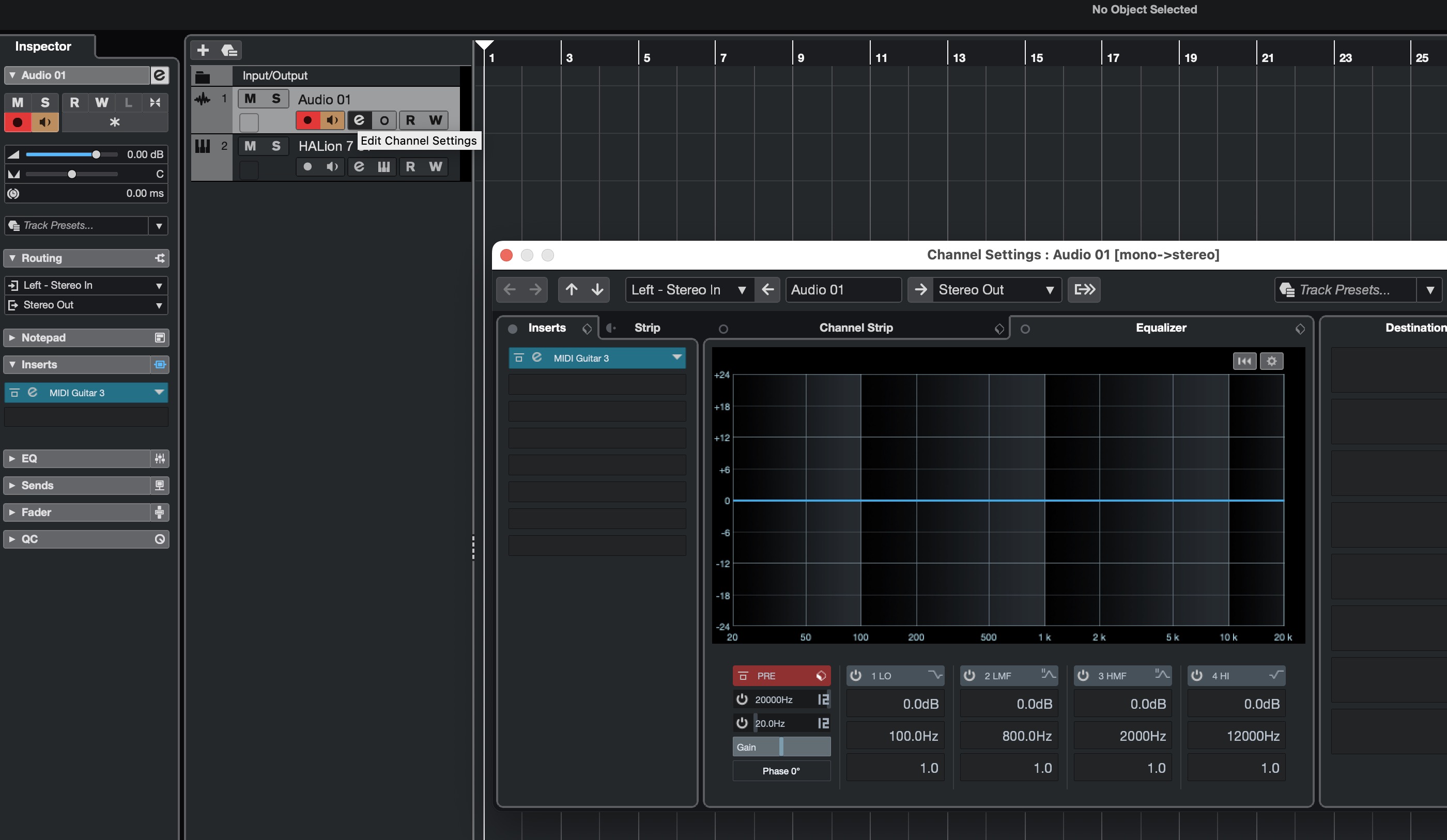1447x840 pixels.
Task: Adjust the Inspector volume fader slider
Action: point(96,154)
